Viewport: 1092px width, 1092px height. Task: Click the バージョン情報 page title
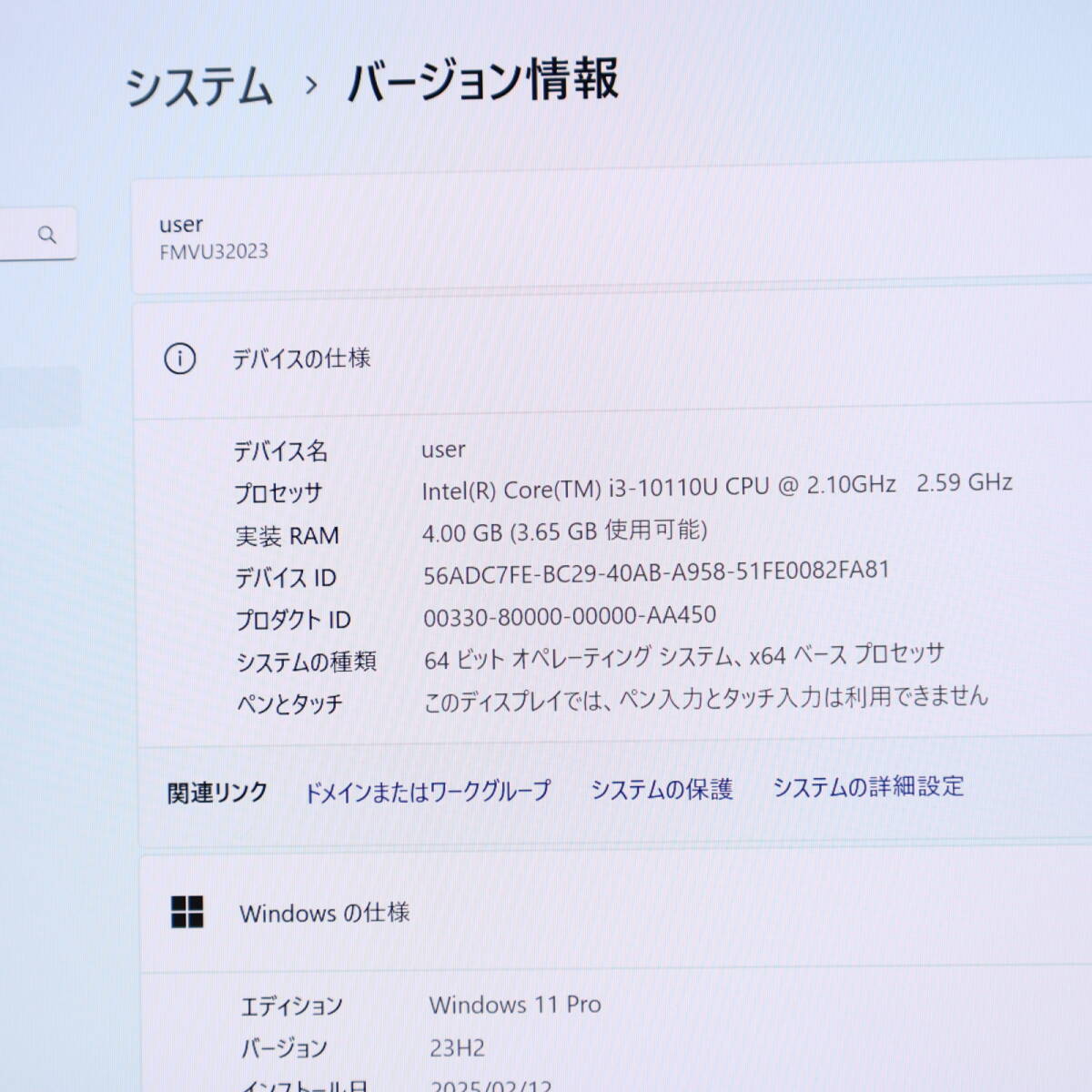tap(483, 80)
